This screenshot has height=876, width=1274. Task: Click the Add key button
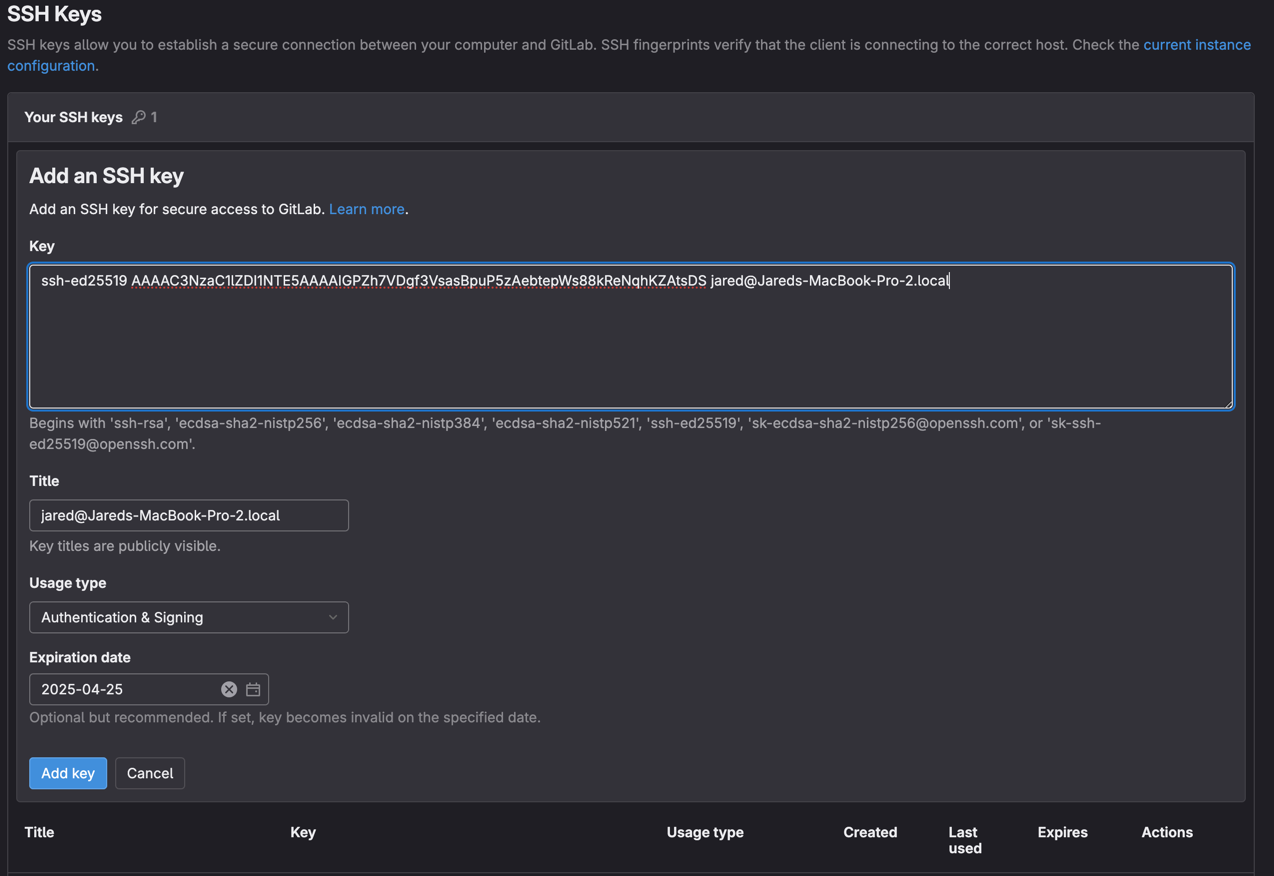click(68, 773)
